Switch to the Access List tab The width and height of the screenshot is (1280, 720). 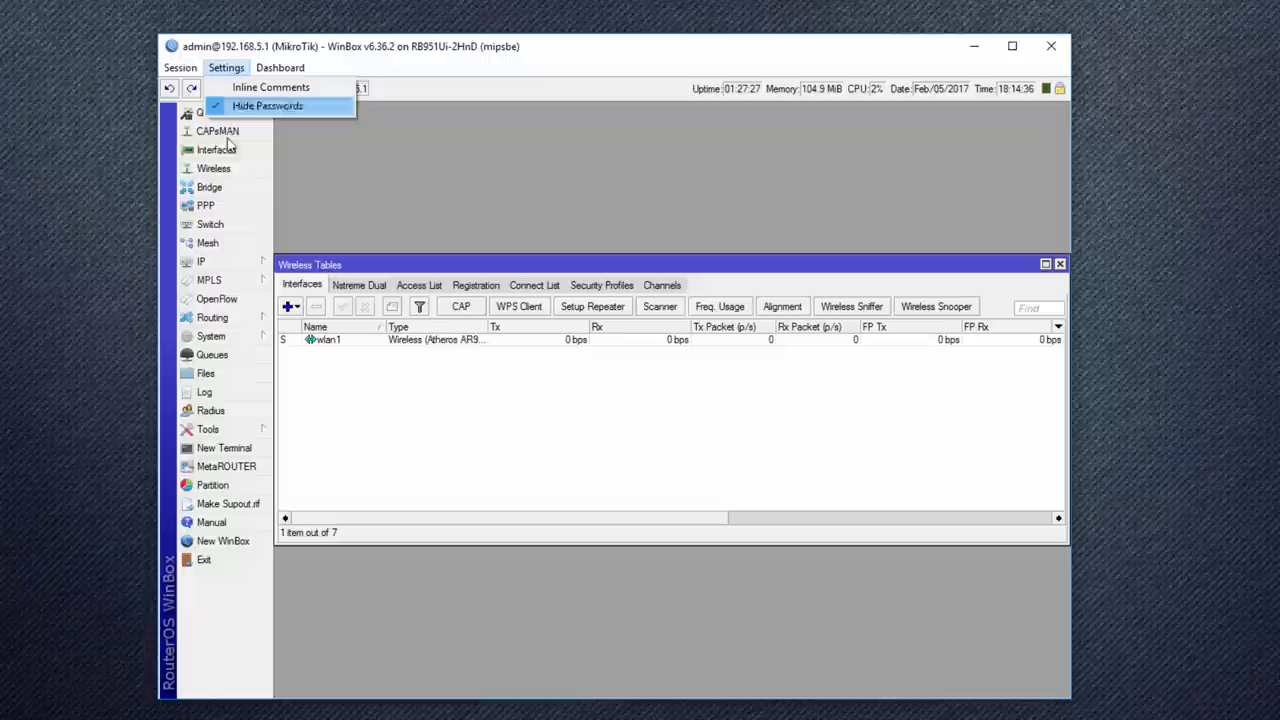(x=419, y=286)
